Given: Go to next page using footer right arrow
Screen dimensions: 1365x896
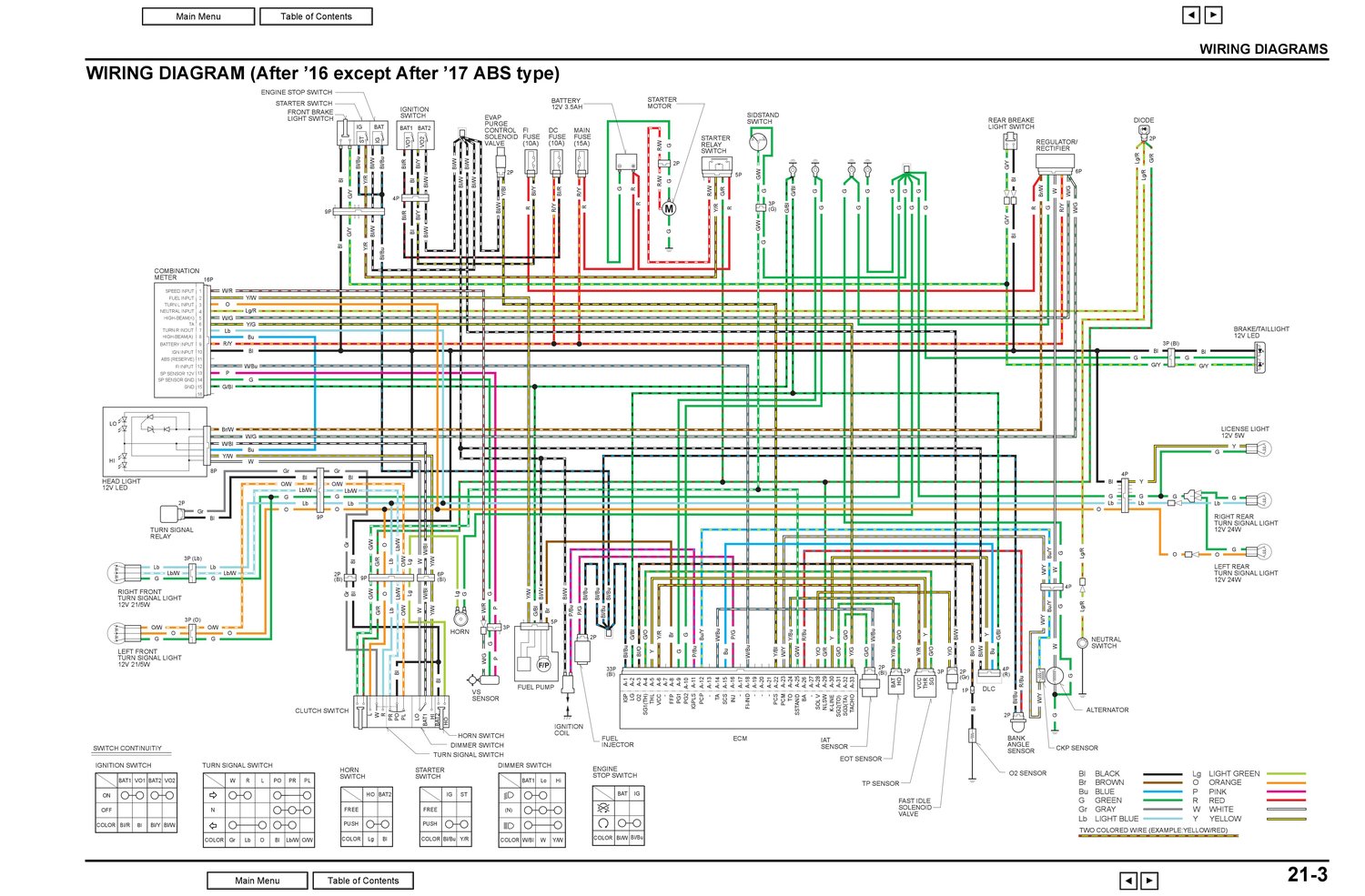Looking at the screenshot, I should pos(1150,881).
